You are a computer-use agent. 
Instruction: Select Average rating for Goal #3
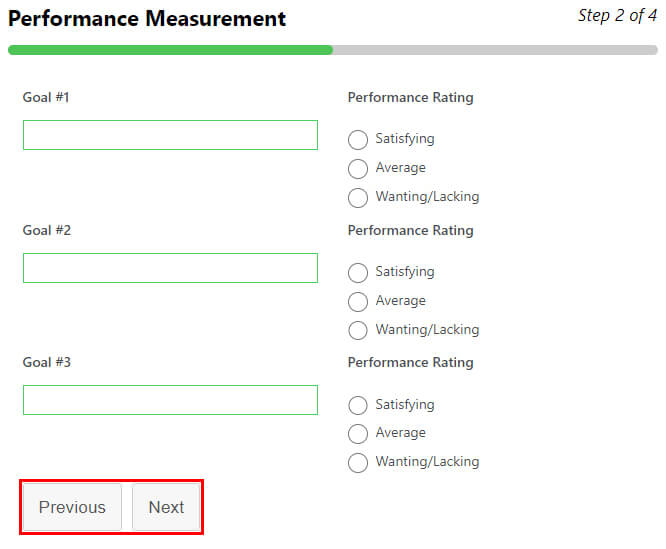click(358, 434)
